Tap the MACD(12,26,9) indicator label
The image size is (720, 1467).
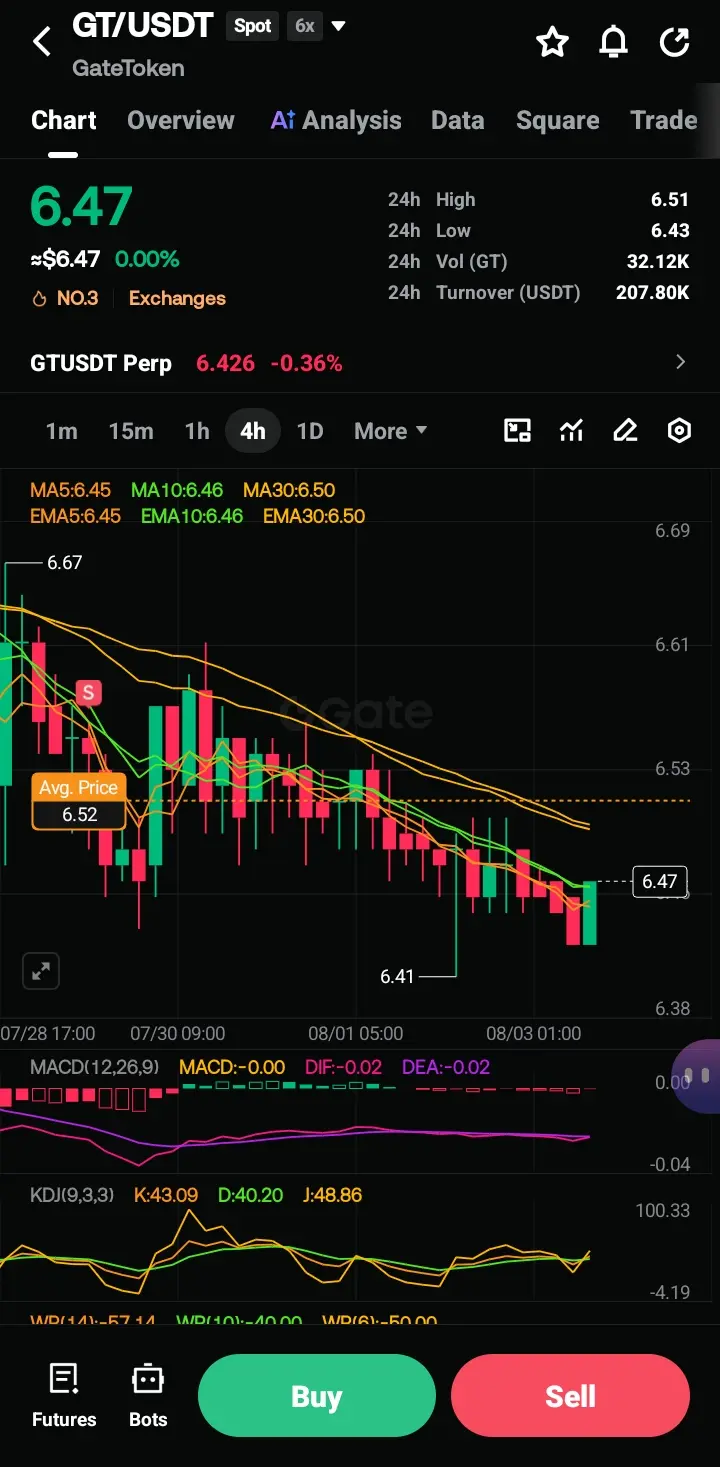(94, 1067)
